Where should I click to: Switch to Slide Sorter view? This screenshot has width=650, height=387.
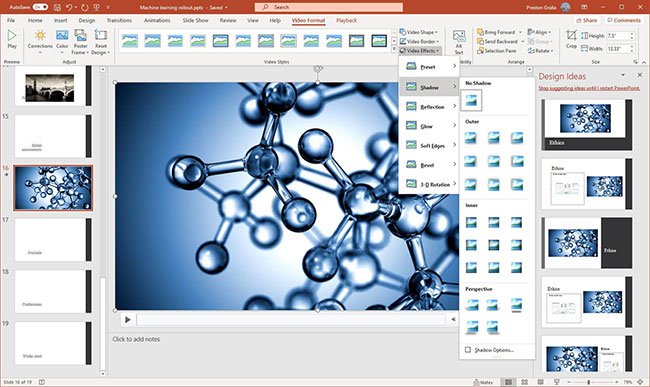click(x=524, y=382)
